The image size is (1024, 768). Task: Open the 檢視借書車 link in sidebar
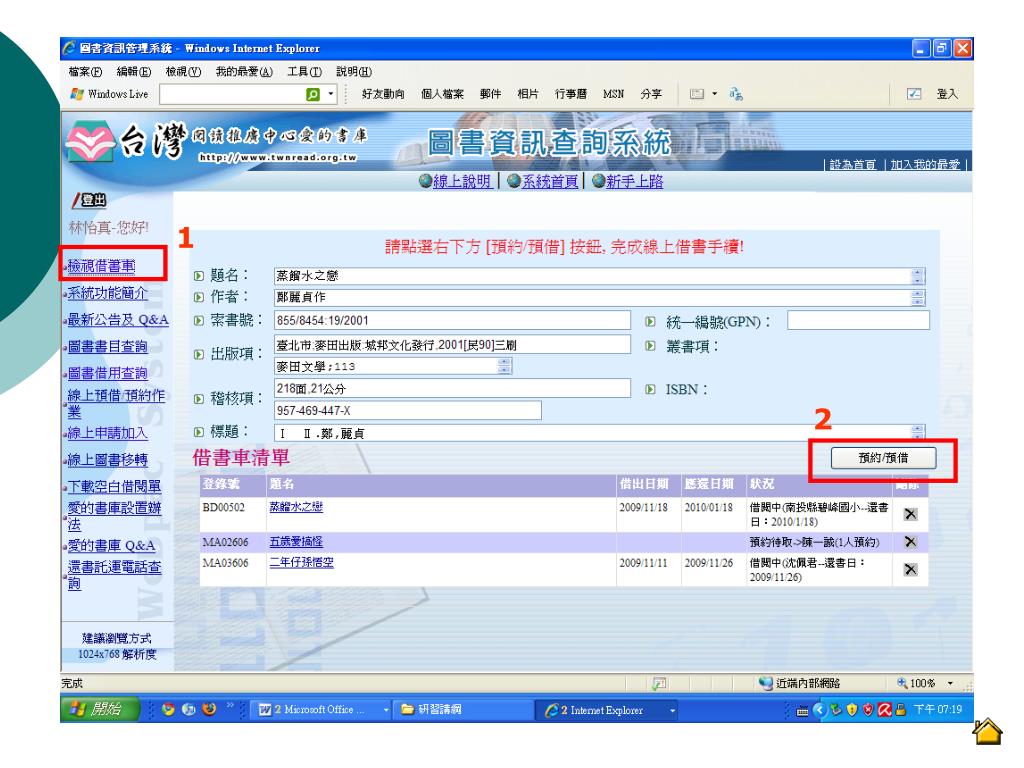pyautogui.click(x=101, y=266)
